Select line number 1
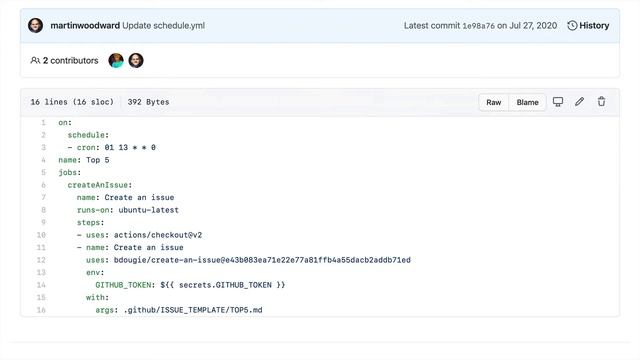 click(x=43, y=122)
